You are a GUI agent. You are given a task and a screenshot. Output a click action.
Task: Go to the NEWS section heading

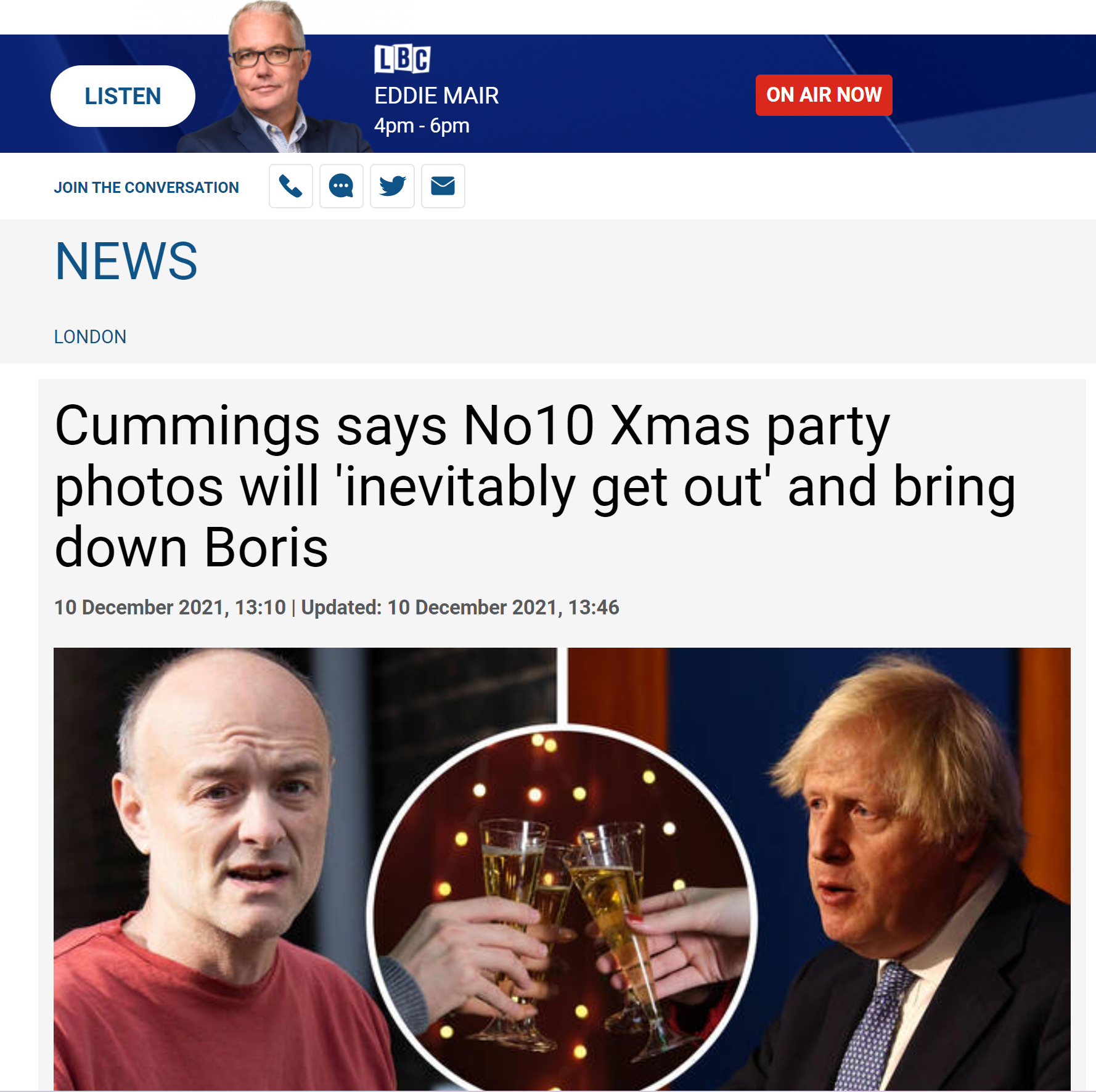(126, 261)
